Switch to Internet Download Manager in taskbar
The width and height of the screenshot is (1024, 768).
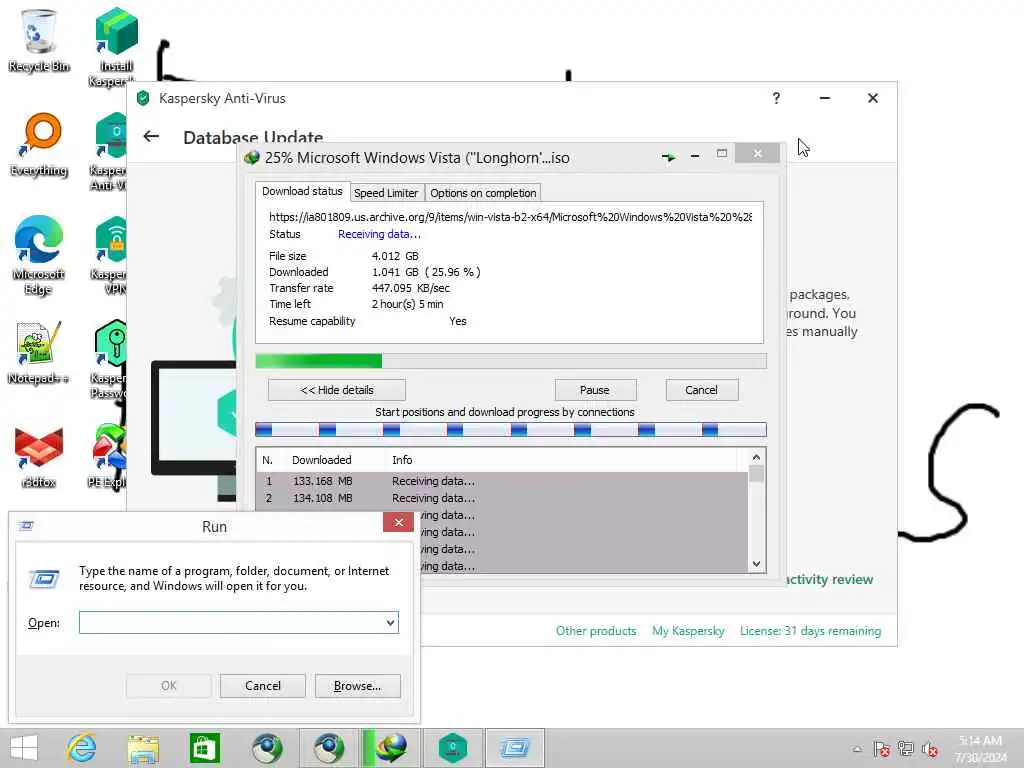click(x=392, y=748)
